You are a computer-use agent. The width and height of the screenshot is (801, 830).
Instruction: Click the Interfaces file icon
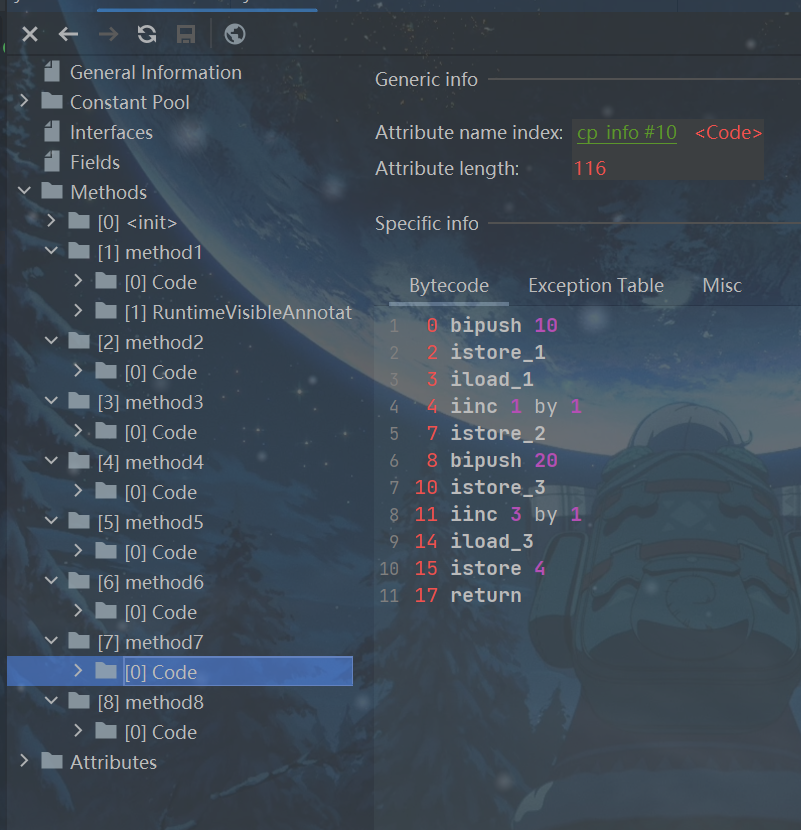(x=52, y=132)
